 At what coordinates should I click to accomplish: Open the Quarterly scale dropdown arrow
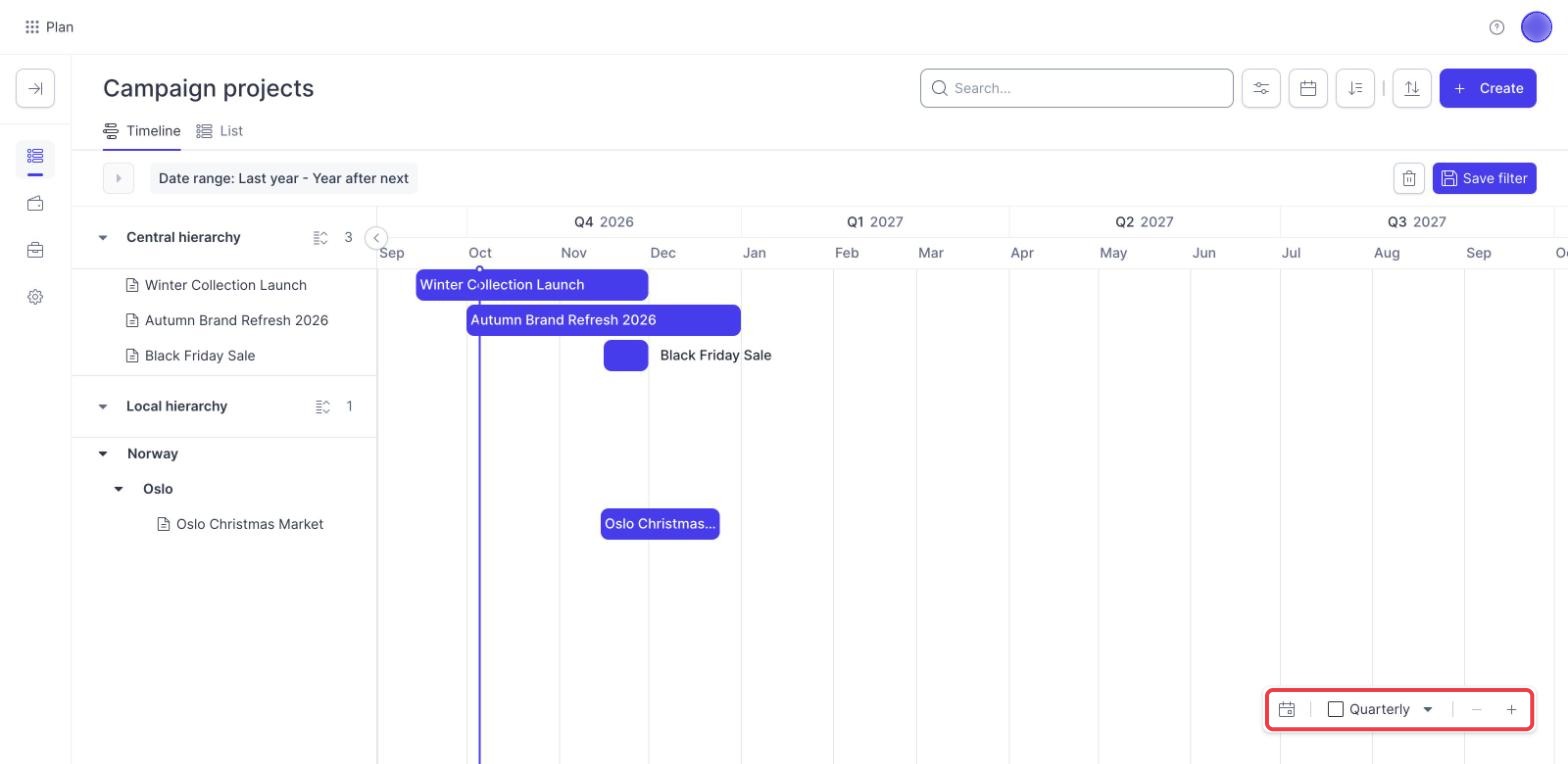(x=1428, y=709)
